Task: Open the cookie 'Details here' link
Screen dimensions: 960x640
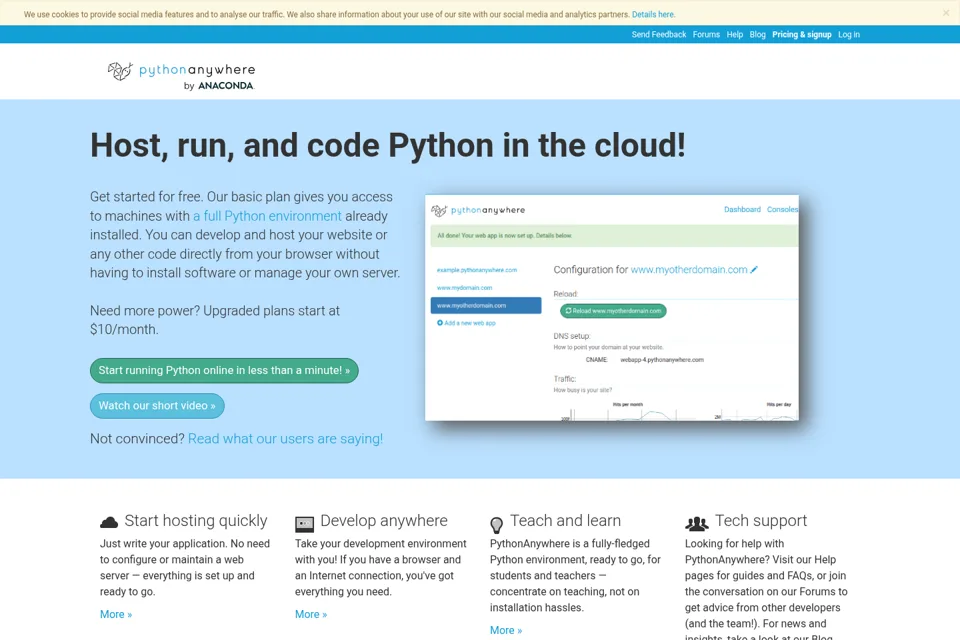Action: tap(653, 14)
